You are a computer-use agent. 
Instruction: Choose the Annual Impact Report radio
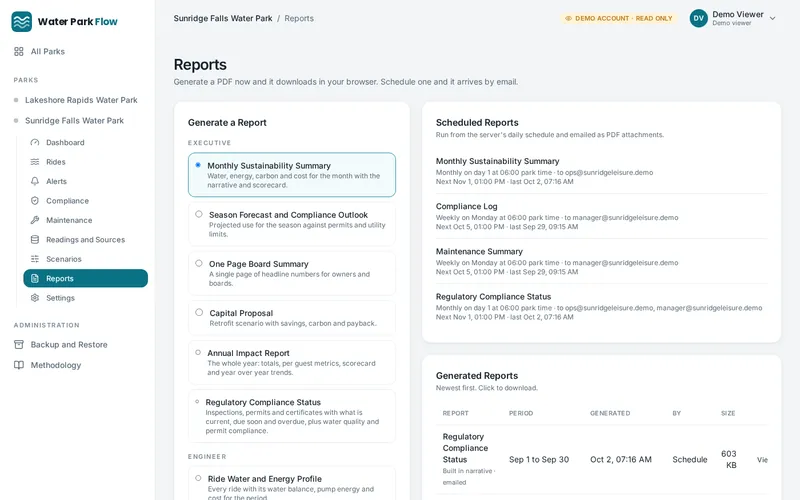coord(198,353)
